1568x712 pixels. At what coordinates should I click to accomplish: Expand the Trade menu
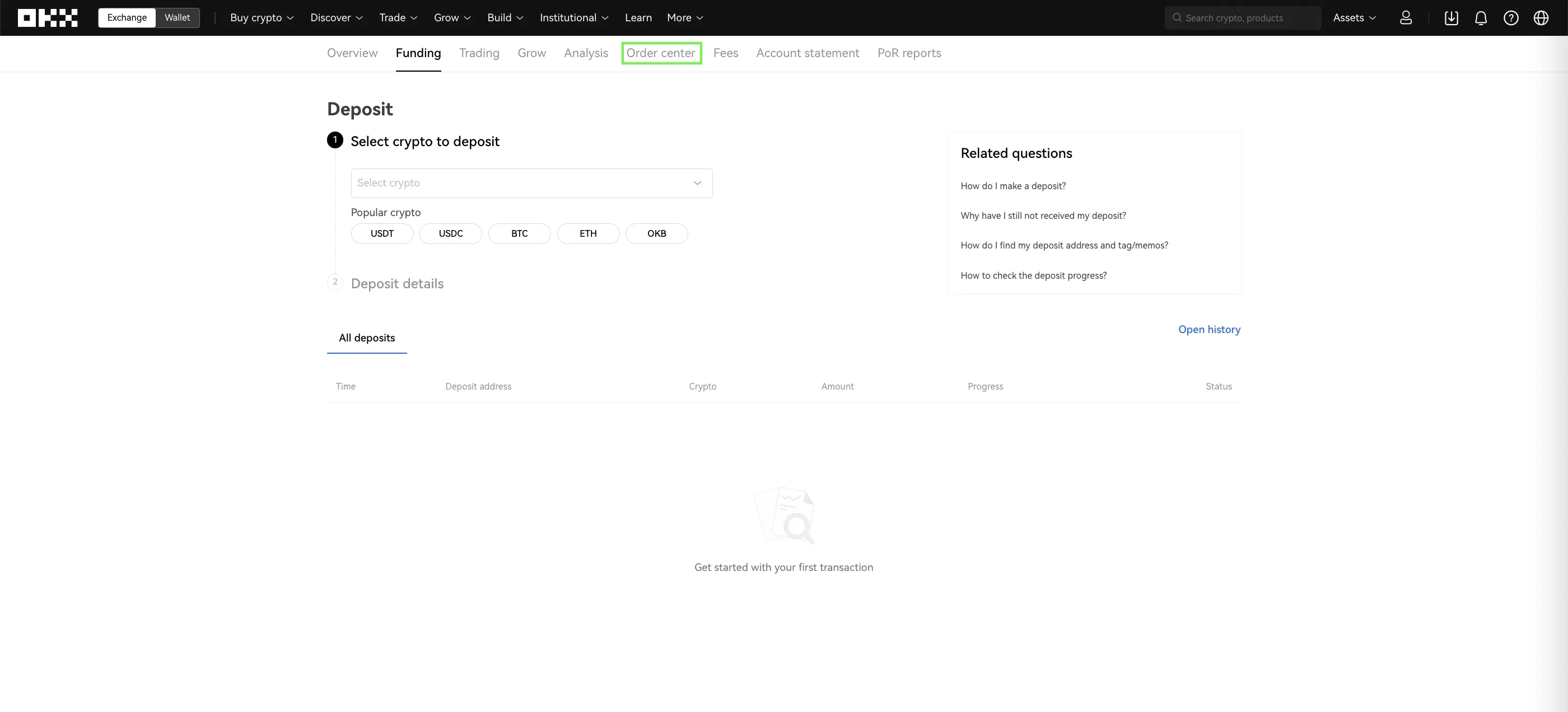click(x=398, y=18)
